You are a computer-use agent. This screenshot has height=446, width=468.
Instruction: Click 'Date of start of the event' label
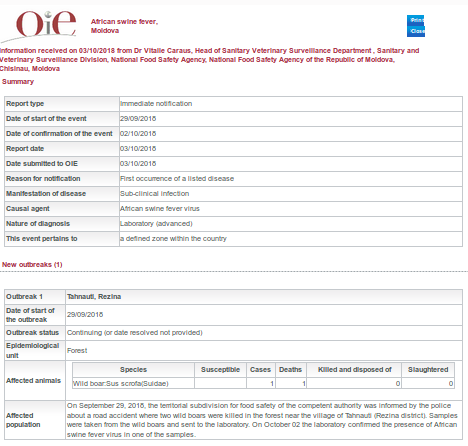coord(46,119)
